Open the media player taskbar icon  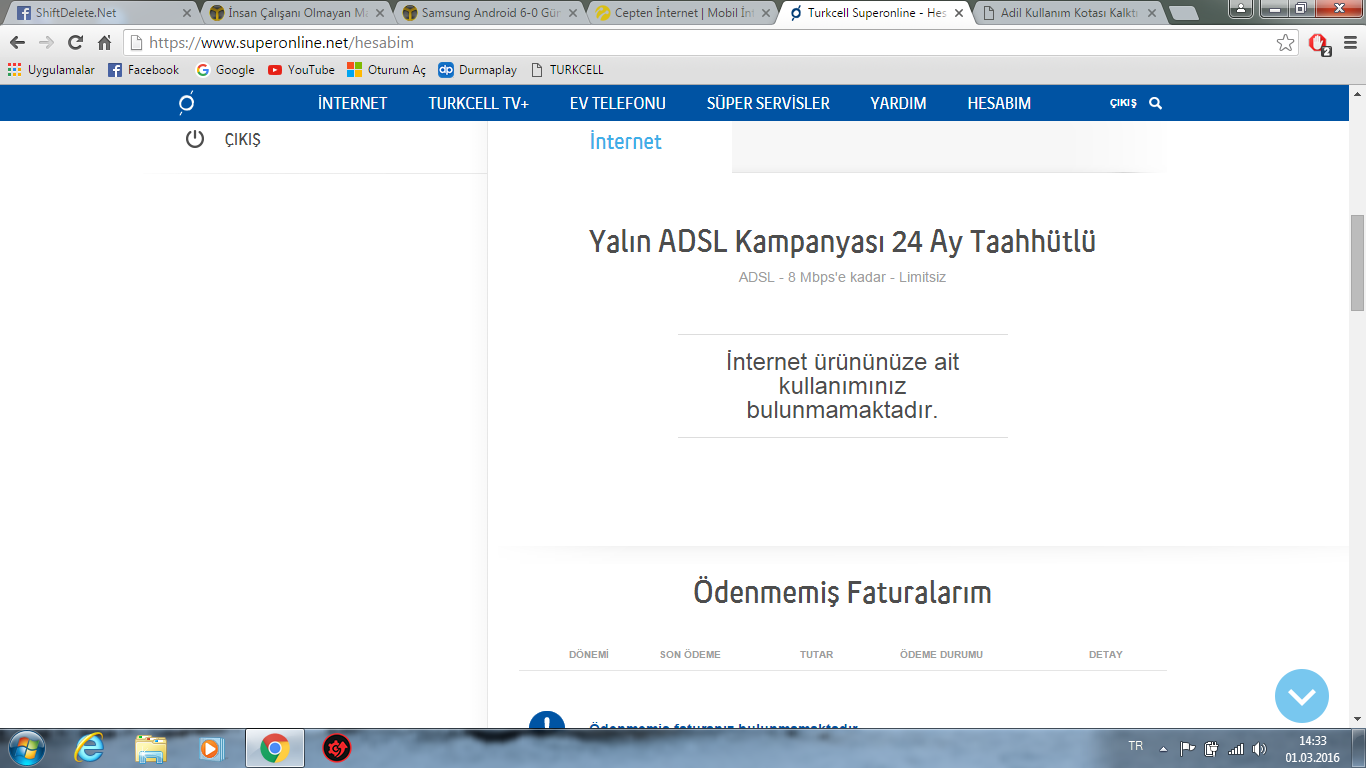coord(212,748)
